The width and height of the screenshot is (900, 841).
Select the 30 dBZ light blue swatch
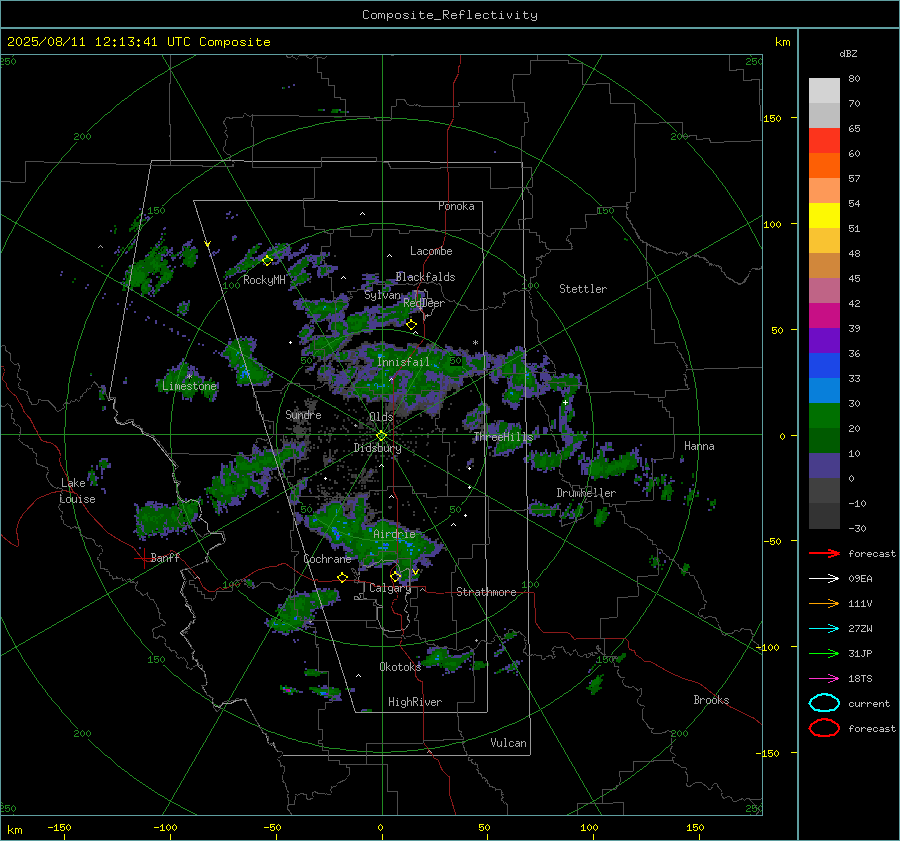pyautogui.click(x=824, y=390)
